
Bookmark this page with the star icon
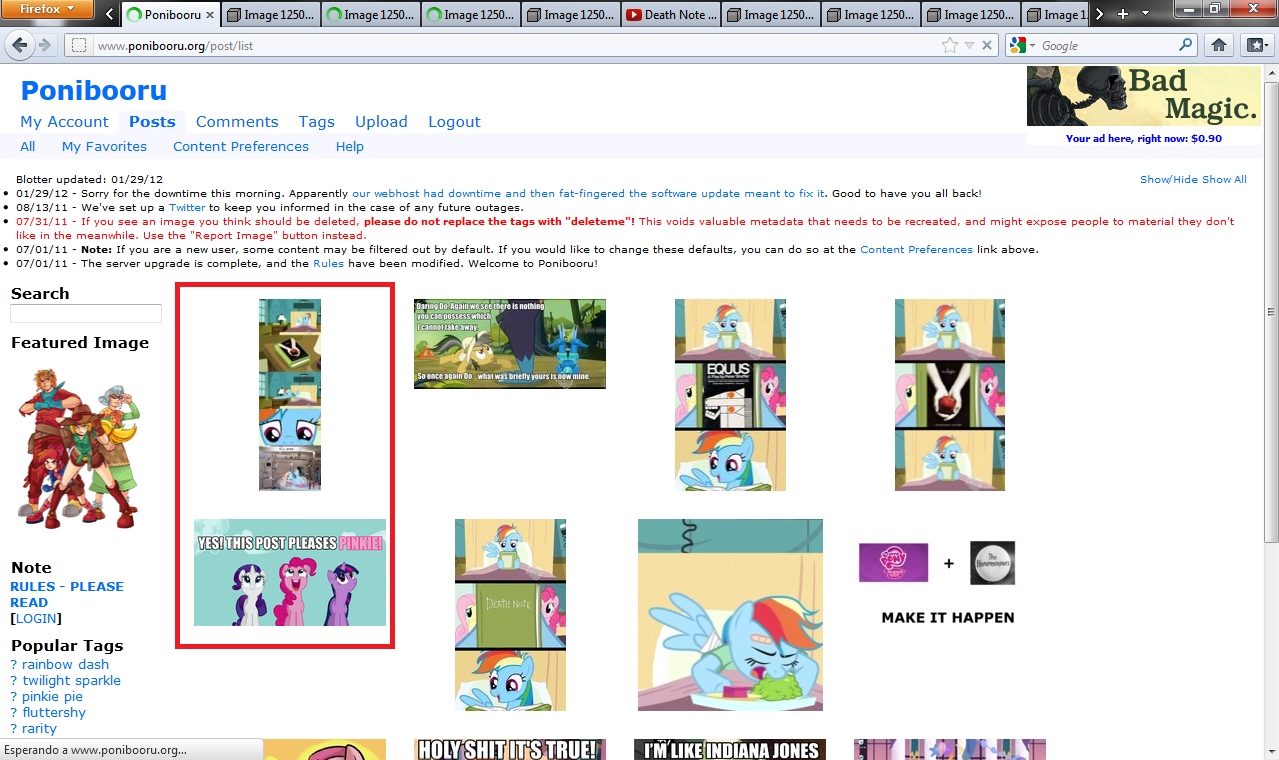pyautogui.click(x=949, y=45)
